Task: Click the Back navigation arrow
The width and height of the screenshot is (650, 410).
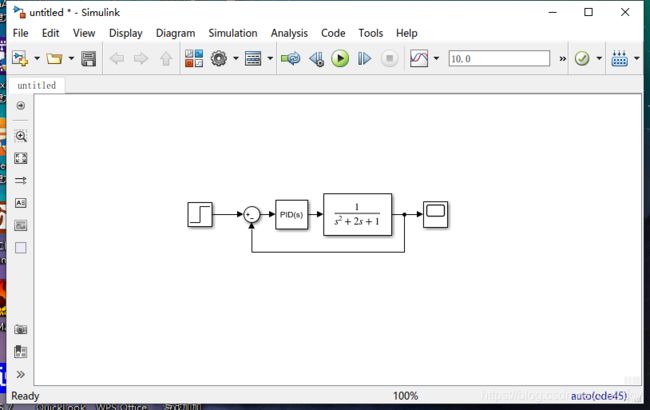Action: pos(117,58)
